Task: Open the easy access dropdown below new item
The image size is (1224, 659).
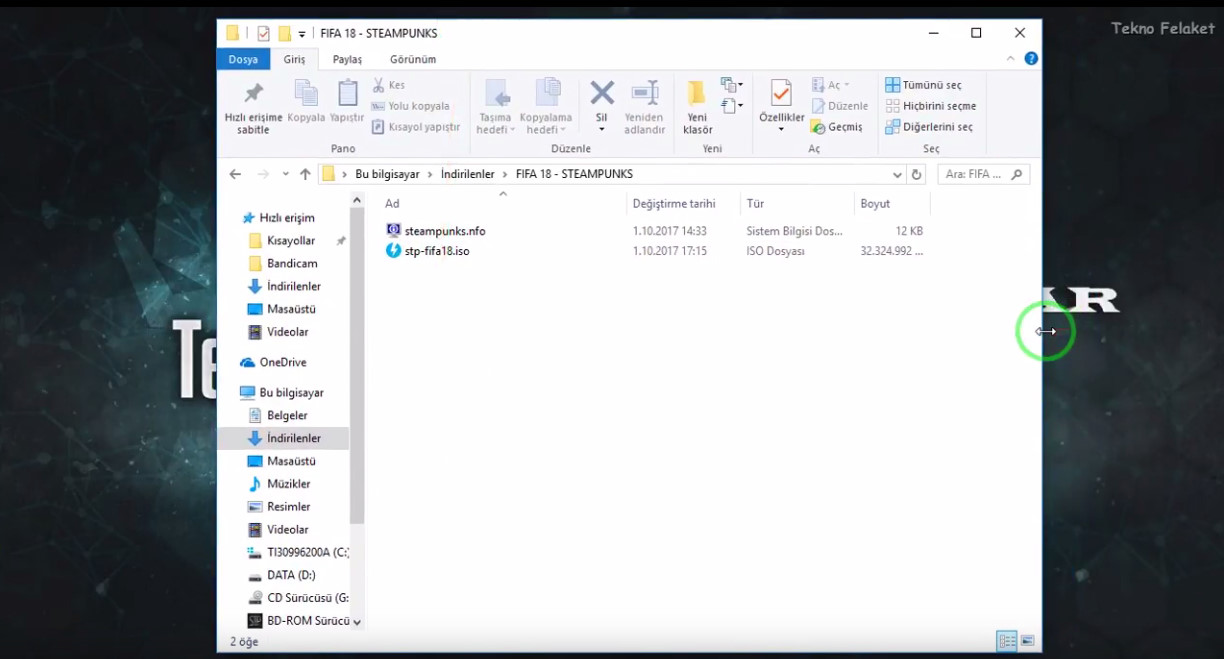Action: coord(732,105)
